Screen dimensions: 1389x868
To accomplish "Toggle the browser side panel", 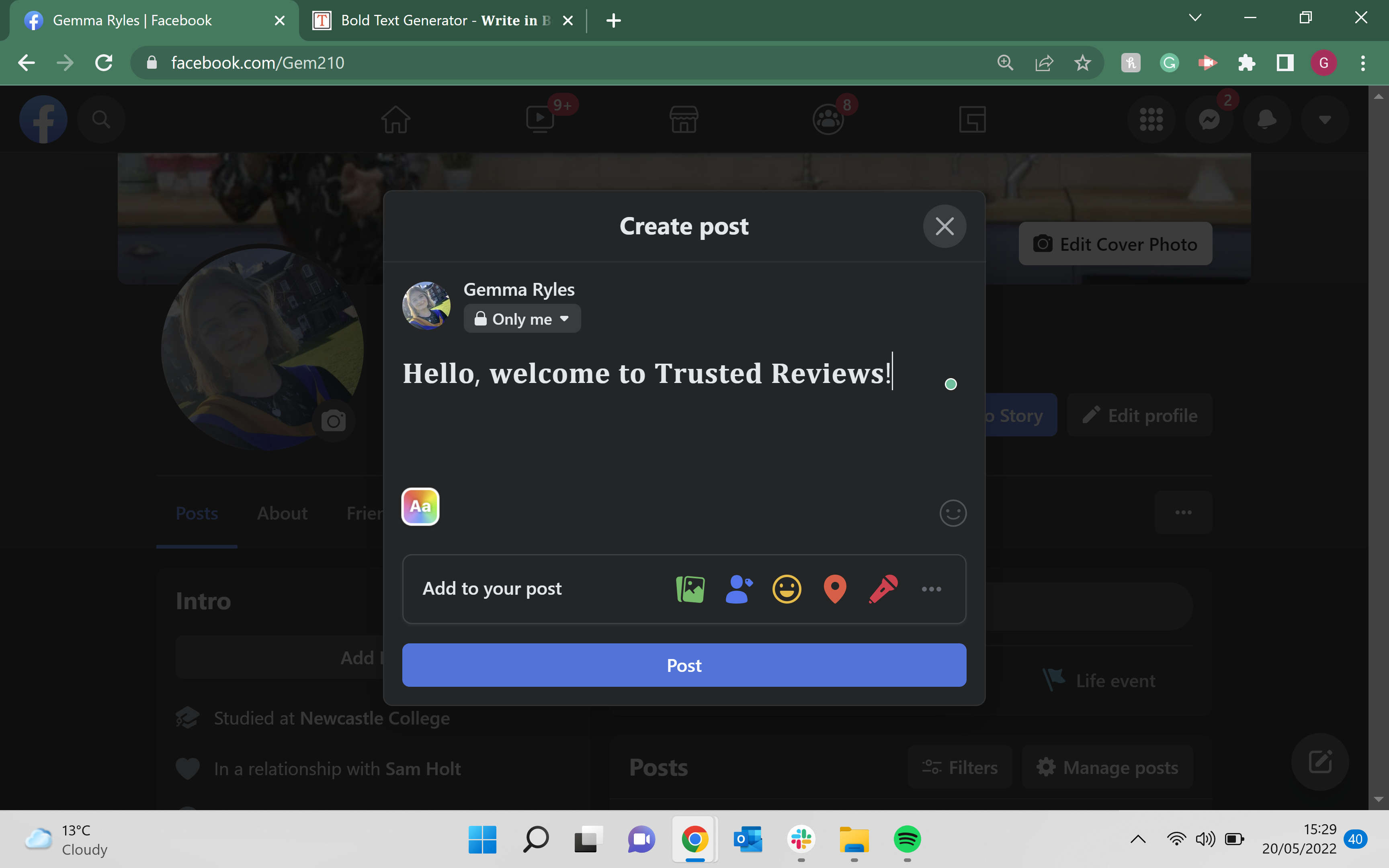I will click(x=1285, y=63).
